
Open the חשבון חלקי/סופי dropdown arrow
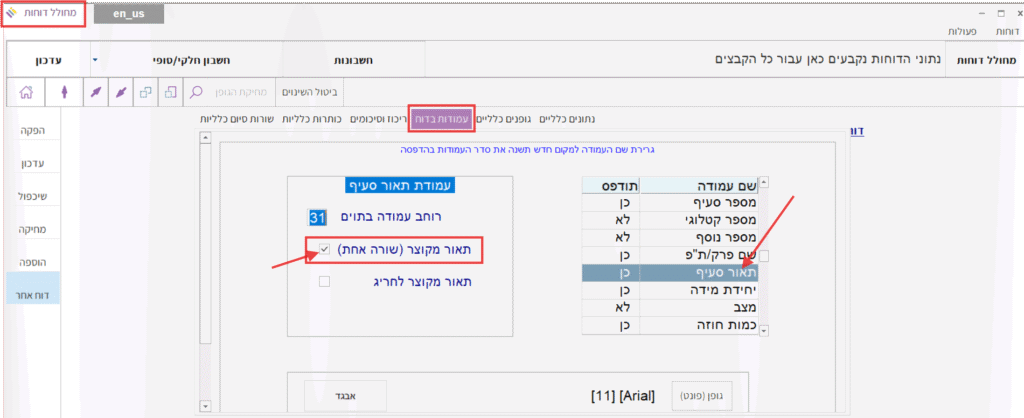click(x=94, y=60)
